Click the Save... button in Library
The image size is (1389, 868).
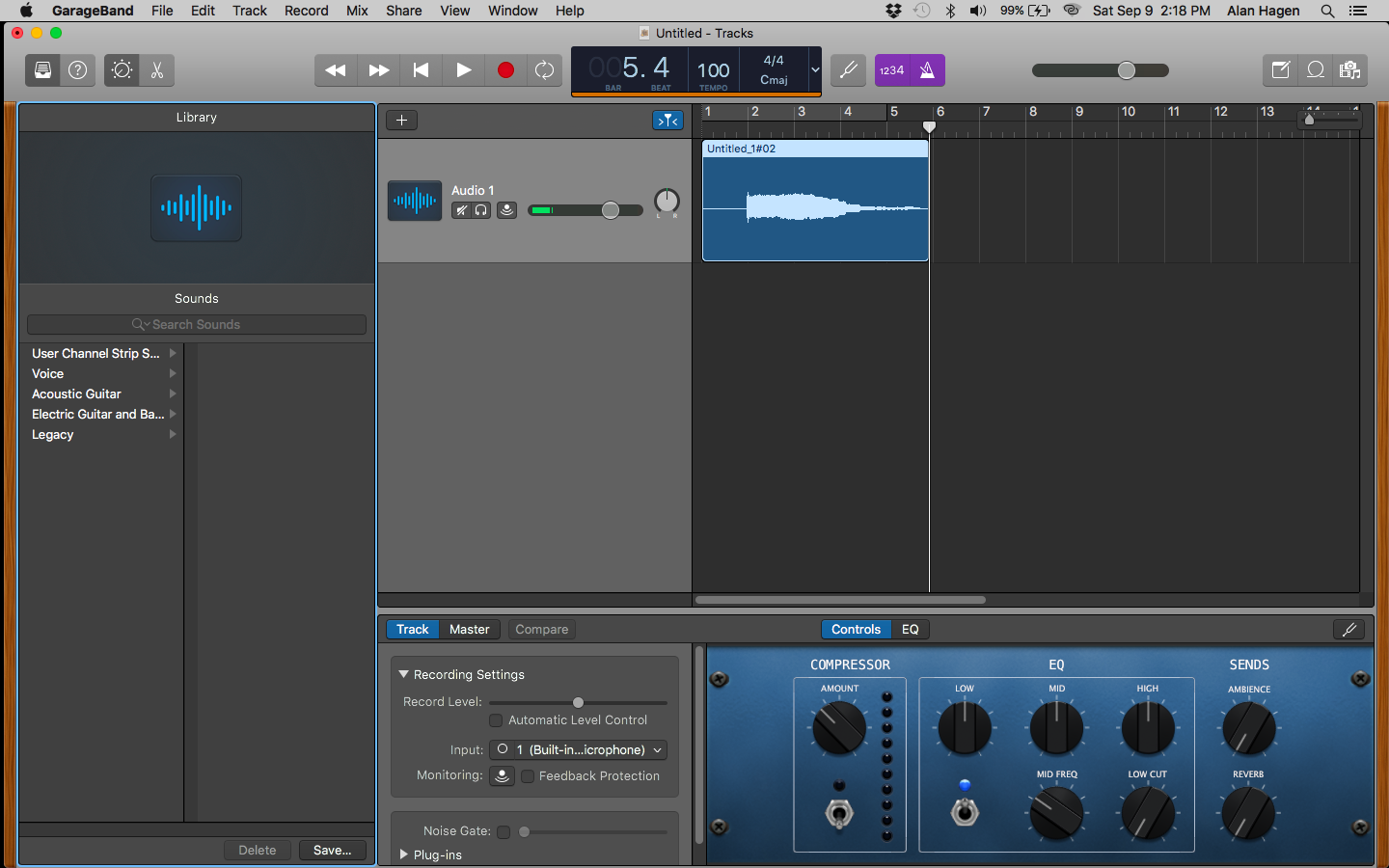click(x=332, y=850)
